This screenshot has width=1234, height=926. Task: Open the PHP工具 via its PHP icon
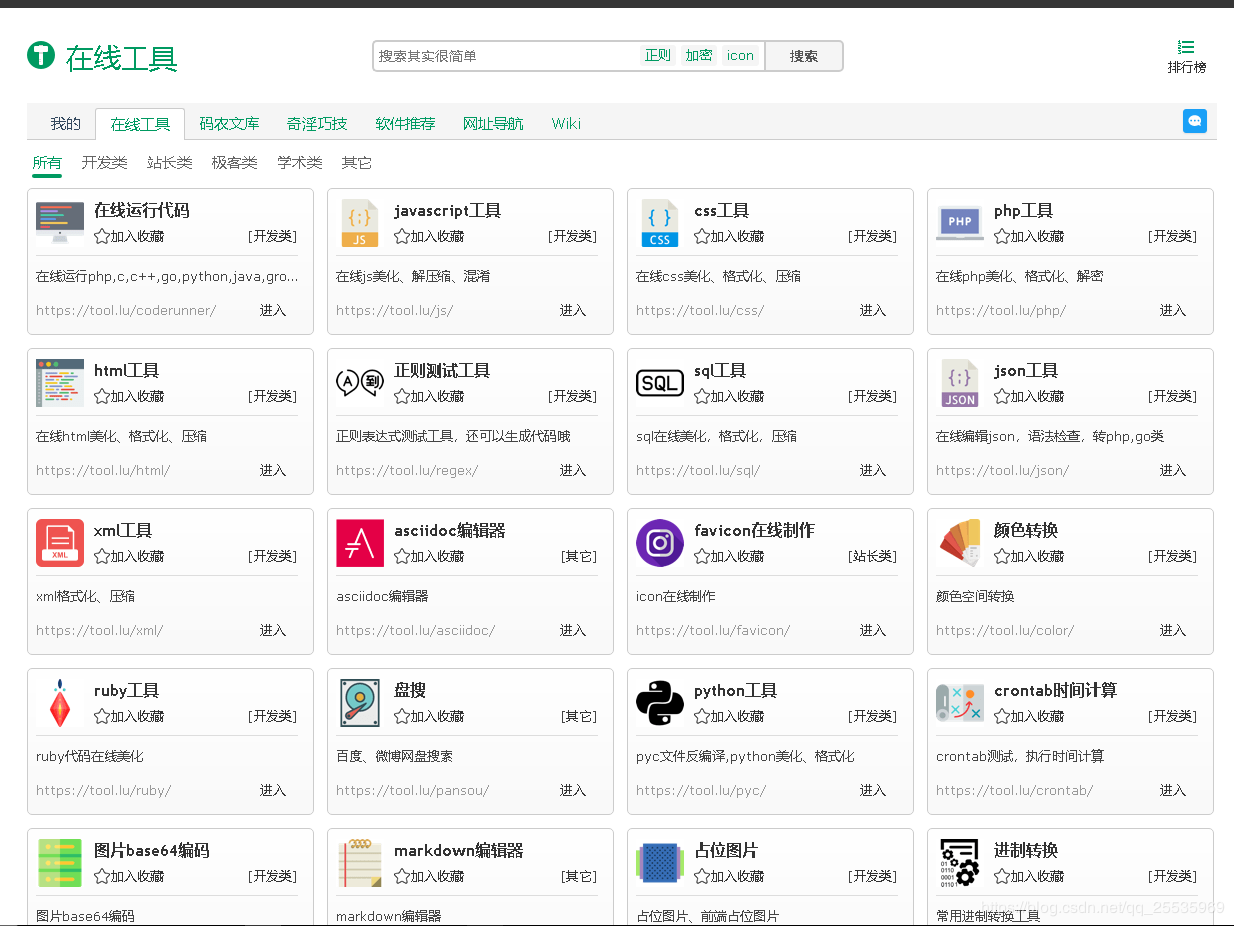pos(960,222)
